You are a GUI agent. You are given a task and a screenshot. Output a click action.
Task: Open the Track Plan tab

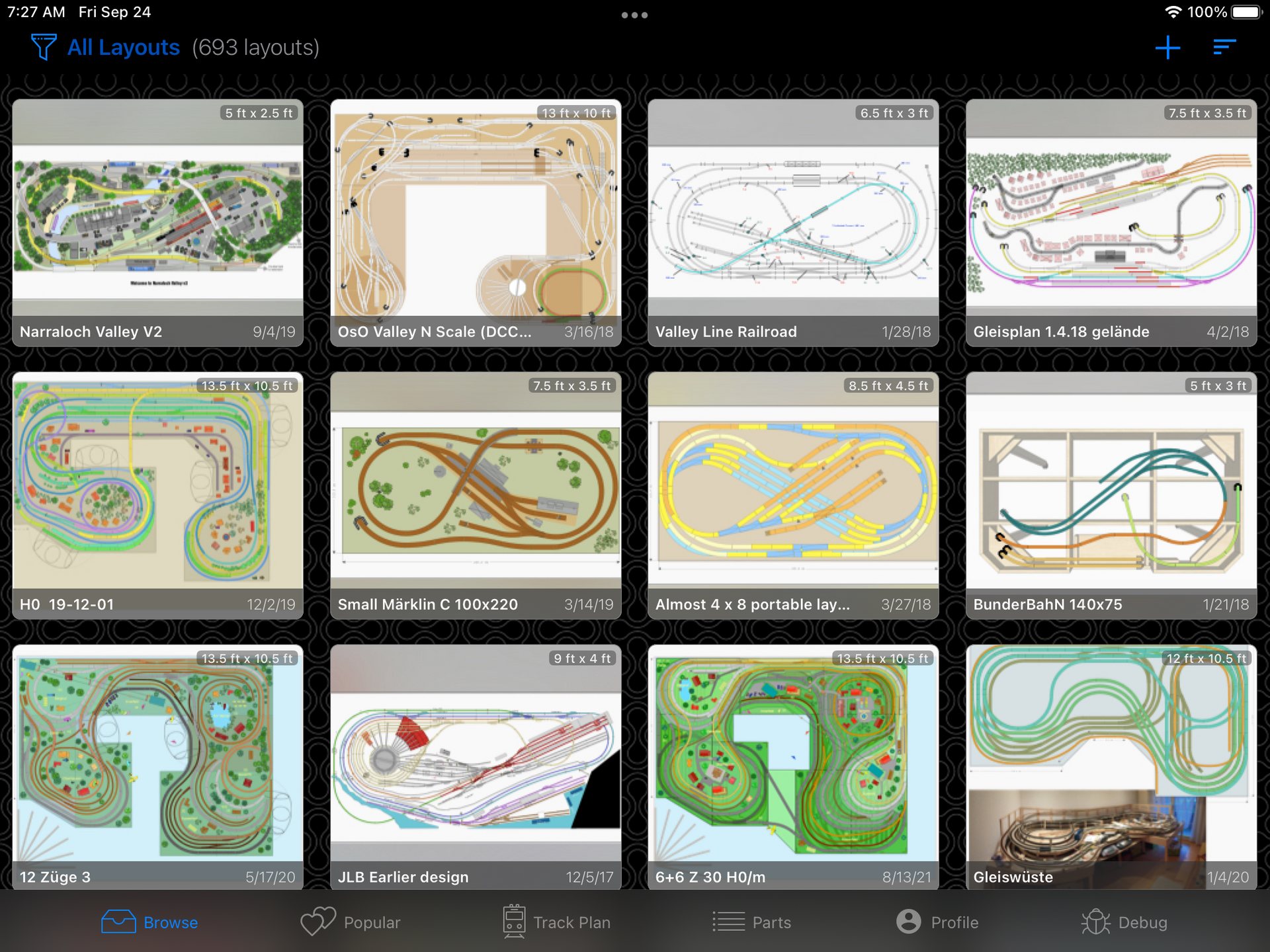(x=556, y=922)
